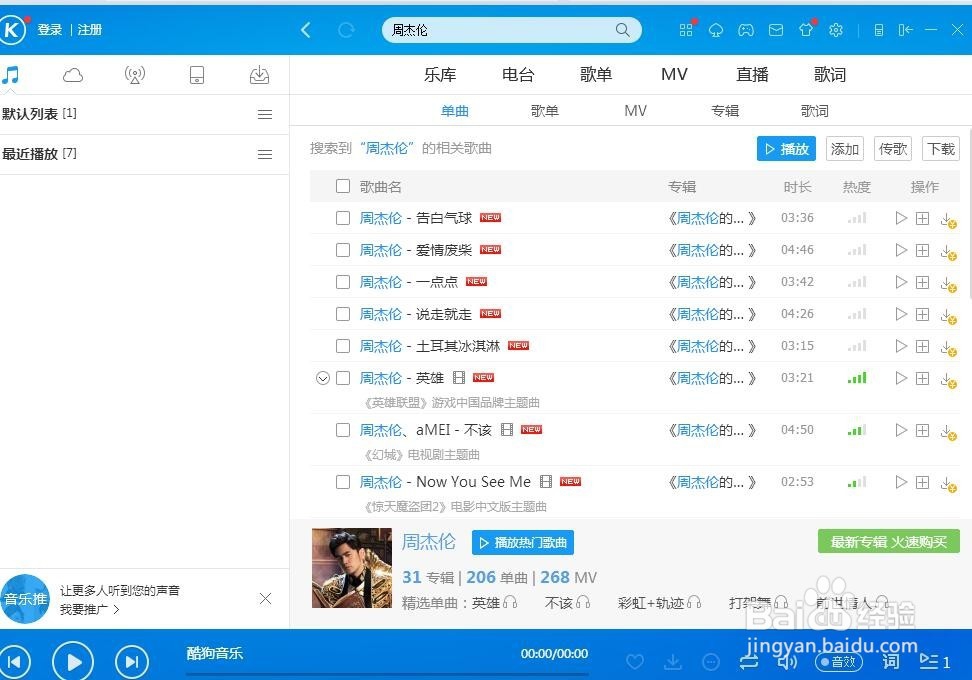
Task: Open the mobile device tab icon
Action: 197,75
